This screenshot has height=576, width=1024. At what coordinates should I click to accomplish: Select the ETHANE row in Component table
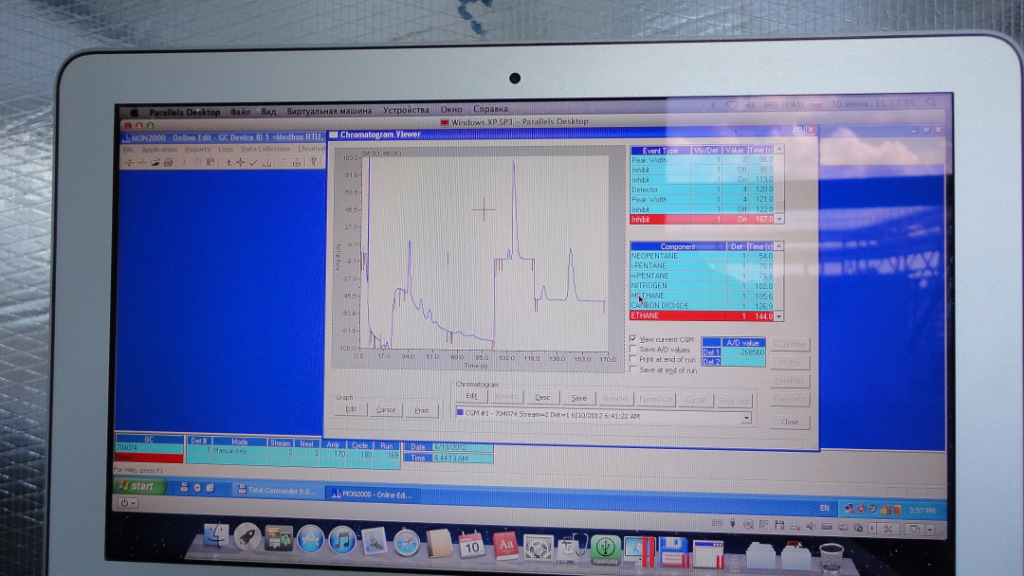pyautogui.click(x=701, y=315)
